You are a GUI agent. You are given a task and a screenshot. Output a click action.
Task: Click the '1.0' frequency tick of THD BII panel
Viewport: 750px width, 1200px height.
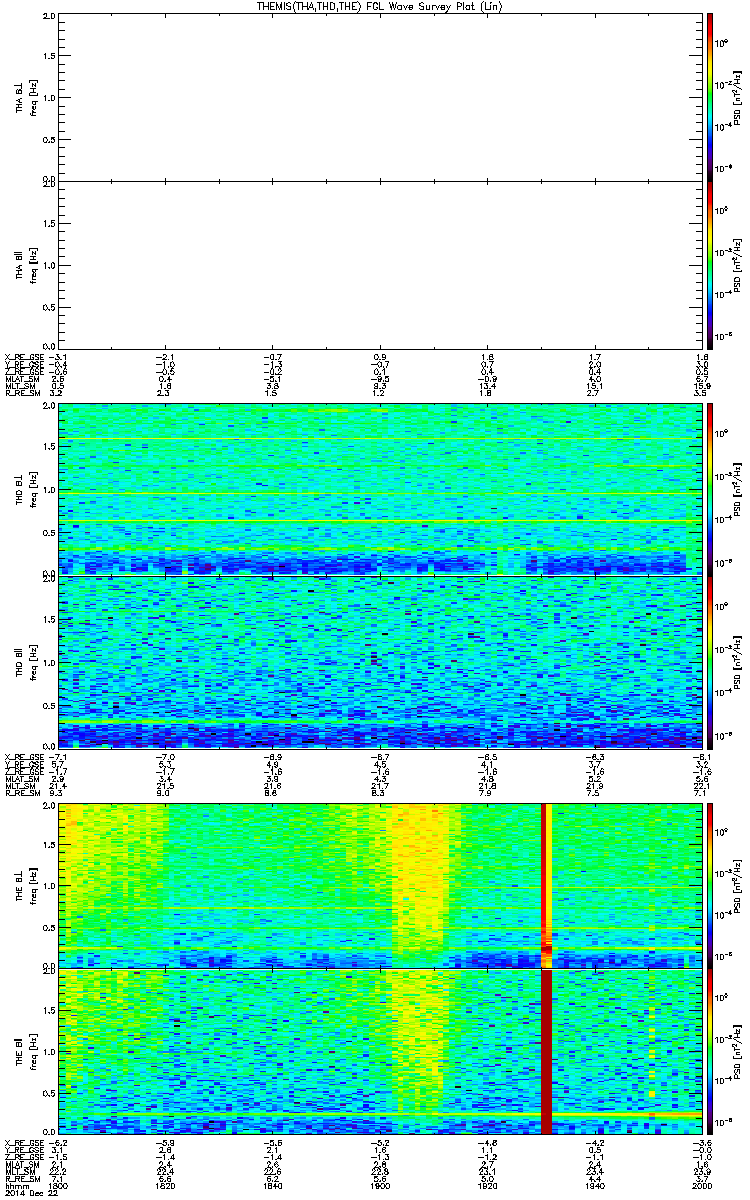49,661
